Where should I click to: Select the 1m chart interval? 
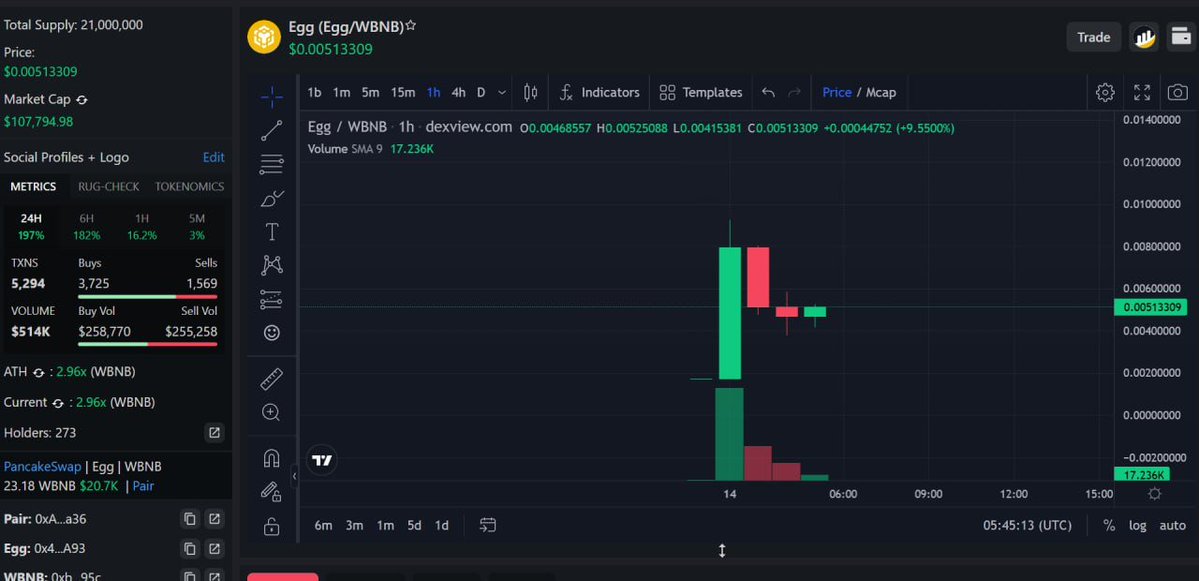pyautogui.click(x=341, y=93)
